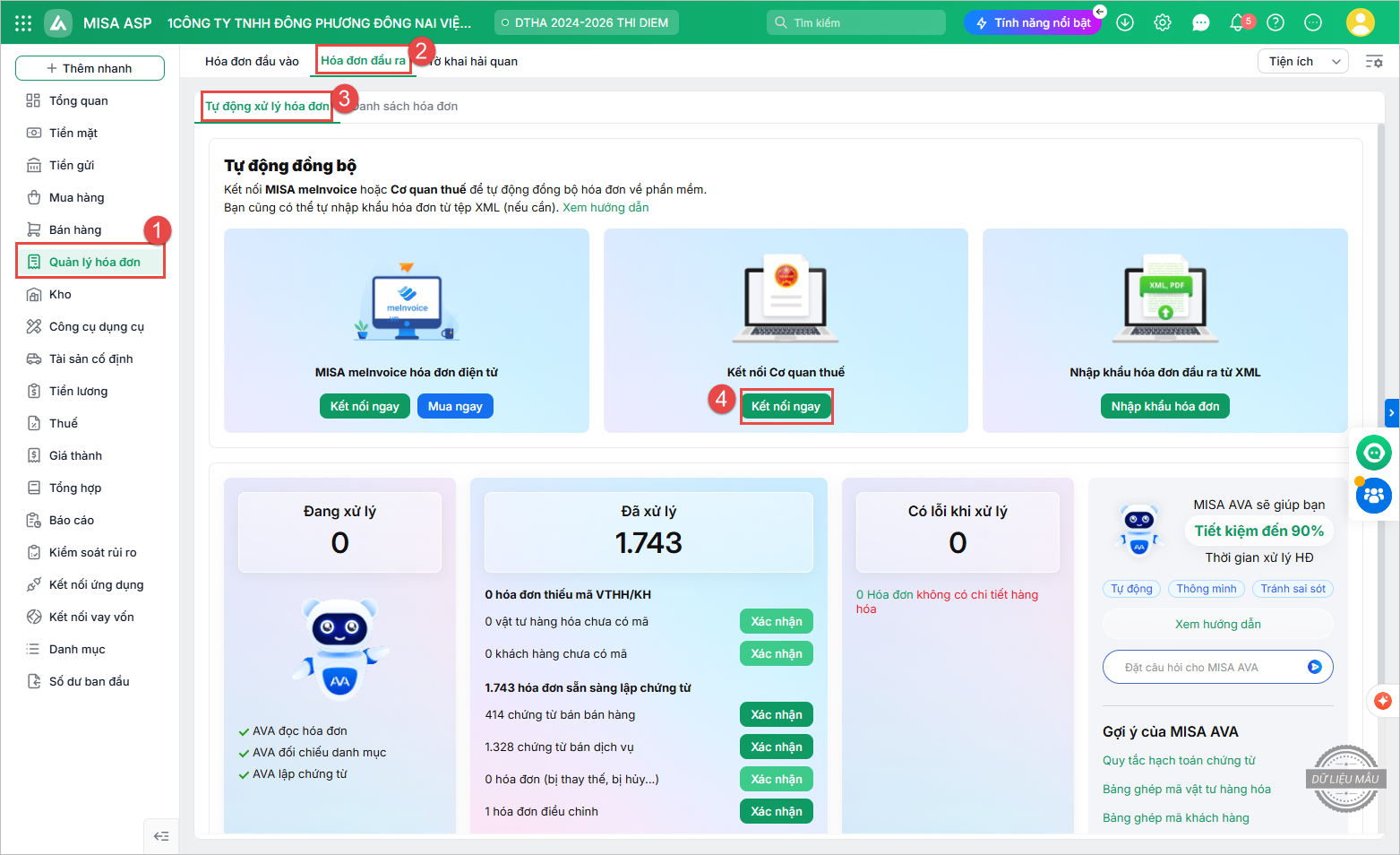Open Tiền mặt in sidebar
Viewport: 1400px width, 855px height.
(x=90, y=133)
